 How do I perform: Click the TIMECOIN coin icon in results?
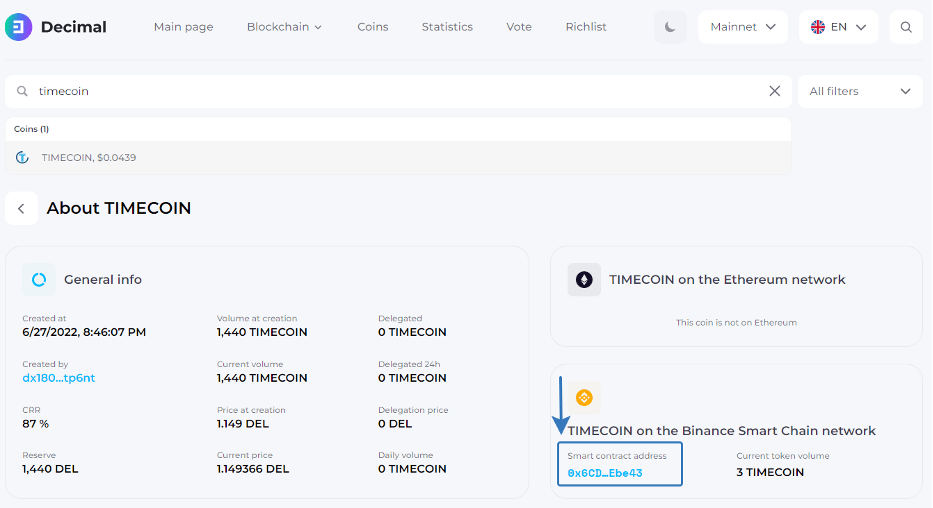tap(22, 158)
